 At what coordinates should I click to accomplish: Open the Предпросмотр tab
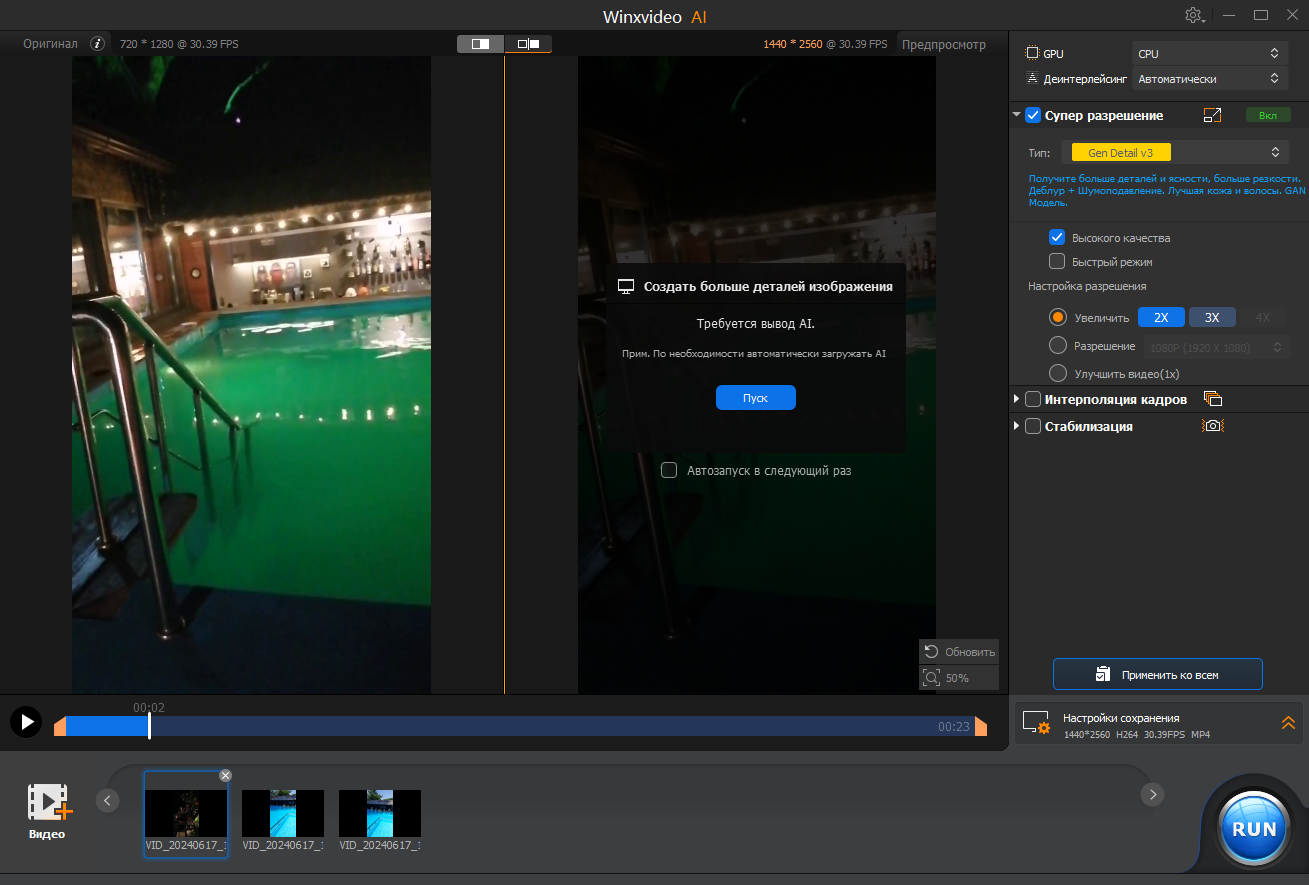click(943, 44)
